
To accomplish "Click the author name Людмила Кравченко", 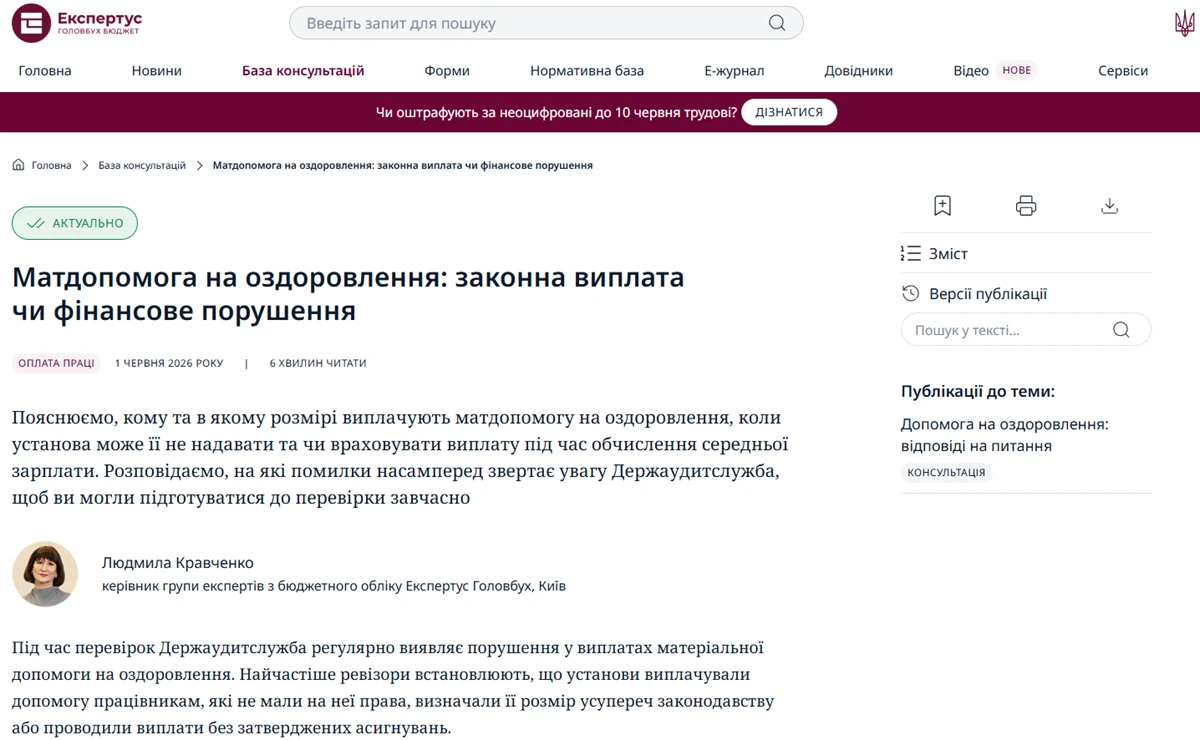I will (x=178, y=563).
